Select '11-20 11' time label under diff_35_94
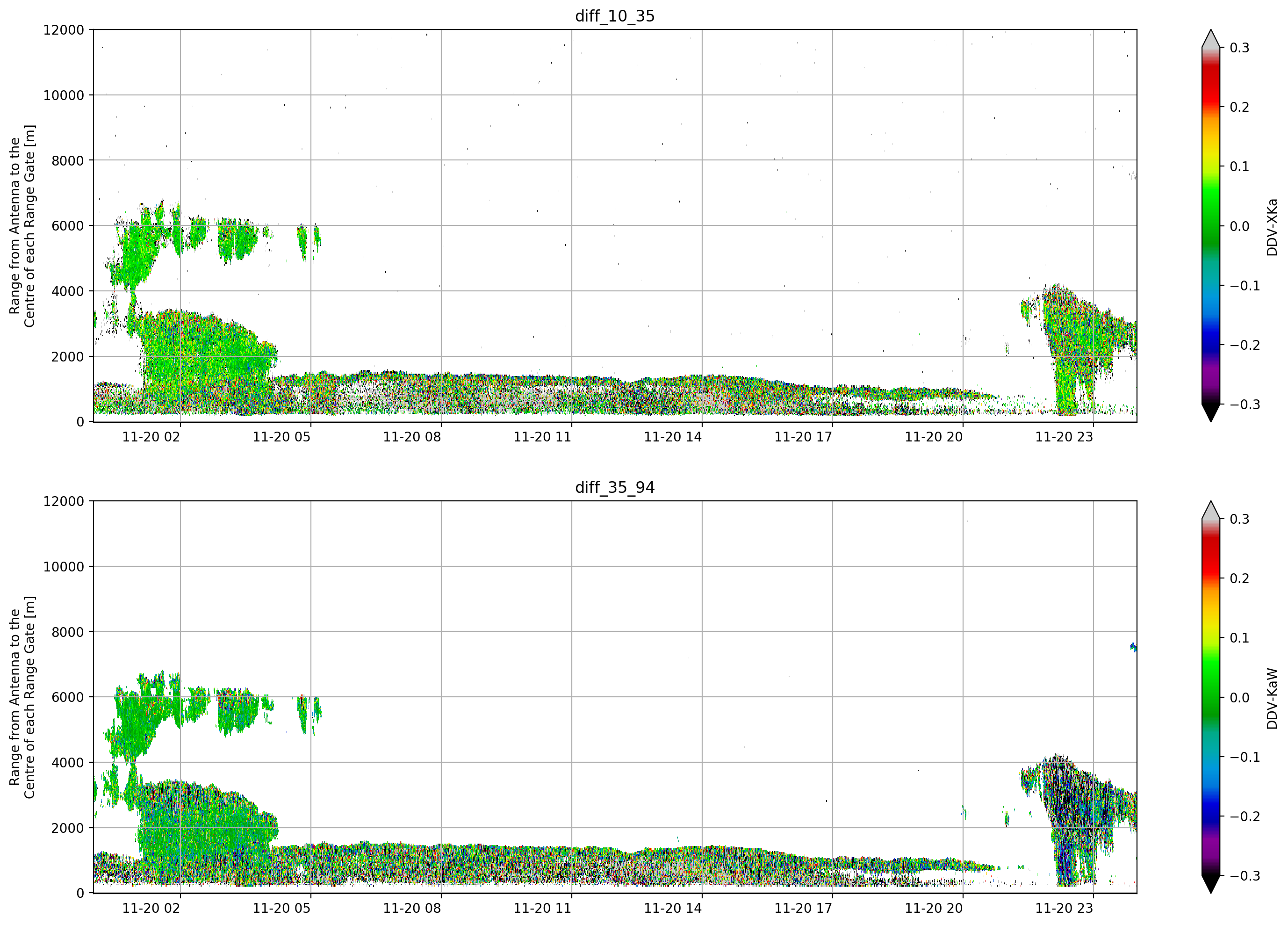 click(542, 909)
